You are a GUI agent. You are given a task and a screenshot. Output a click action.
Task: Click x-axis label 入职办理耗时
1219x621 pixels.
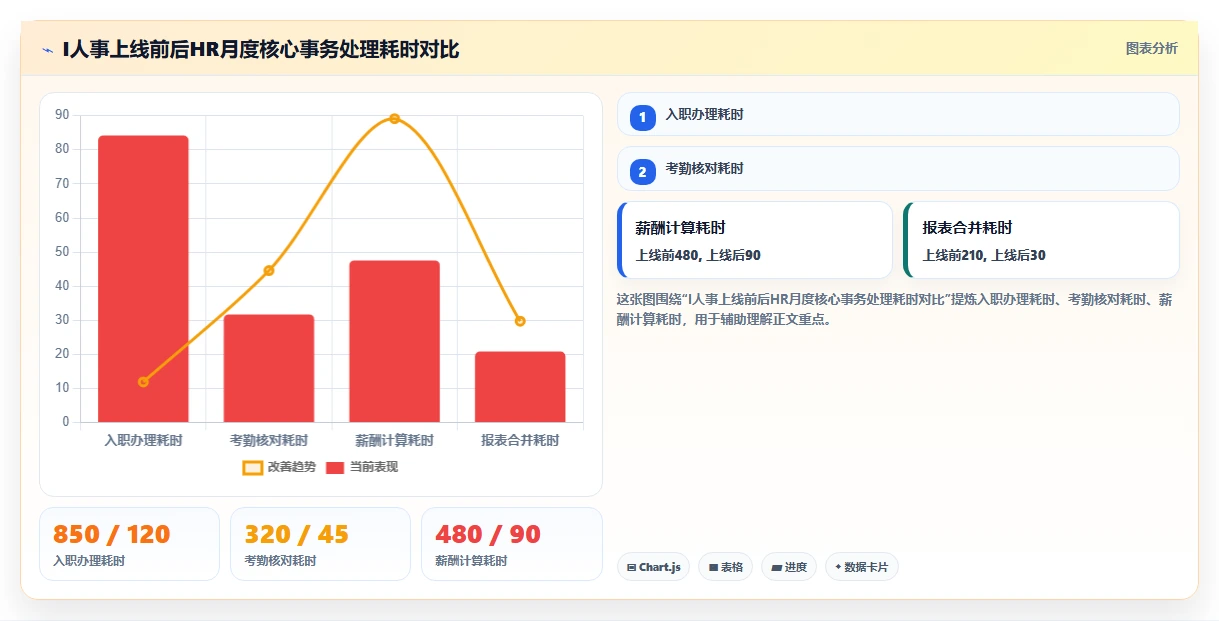click(143, 440)
